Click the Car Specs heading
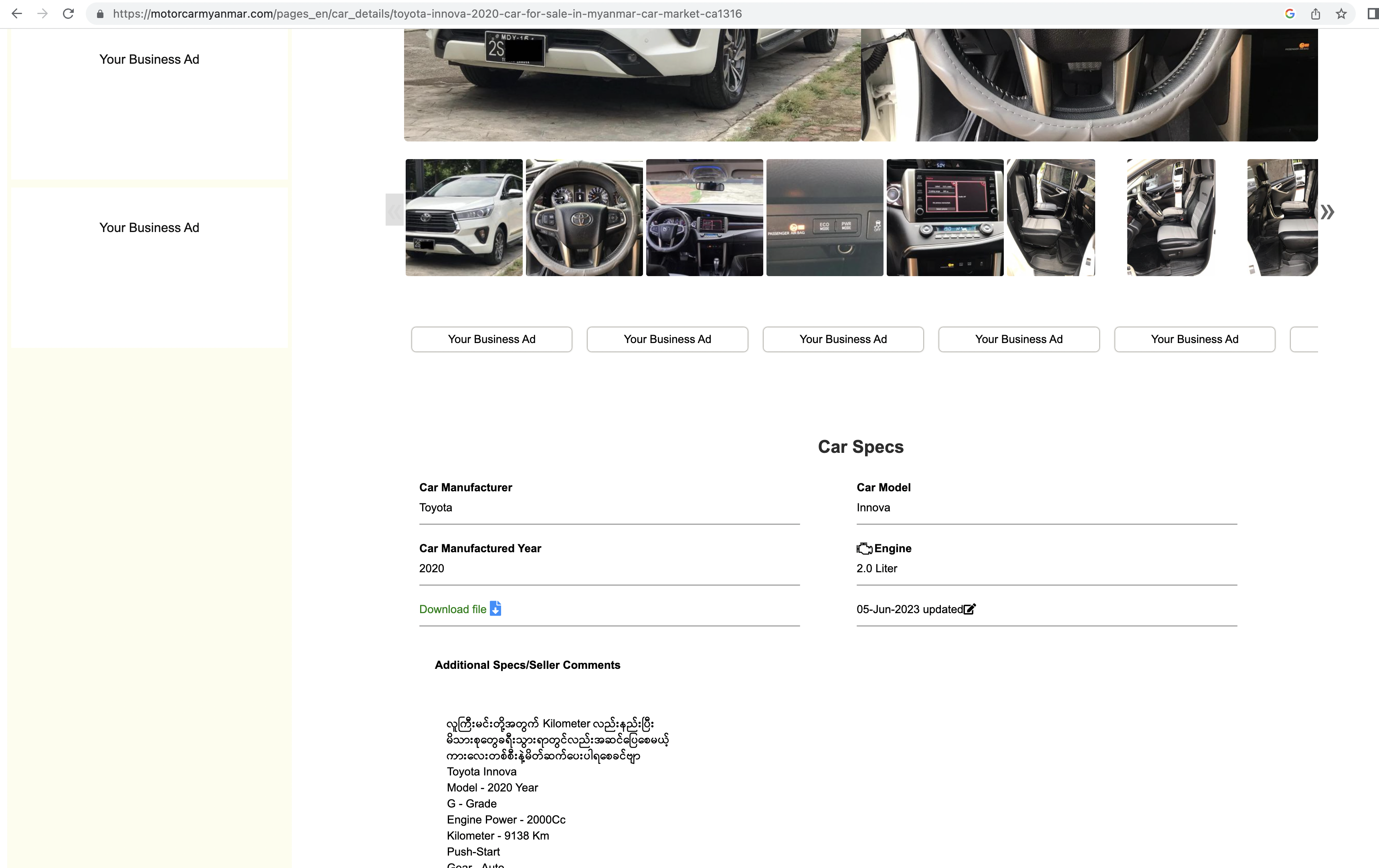Image resolution: width=1379 pixels, height=868 pixels. [861, 446]
